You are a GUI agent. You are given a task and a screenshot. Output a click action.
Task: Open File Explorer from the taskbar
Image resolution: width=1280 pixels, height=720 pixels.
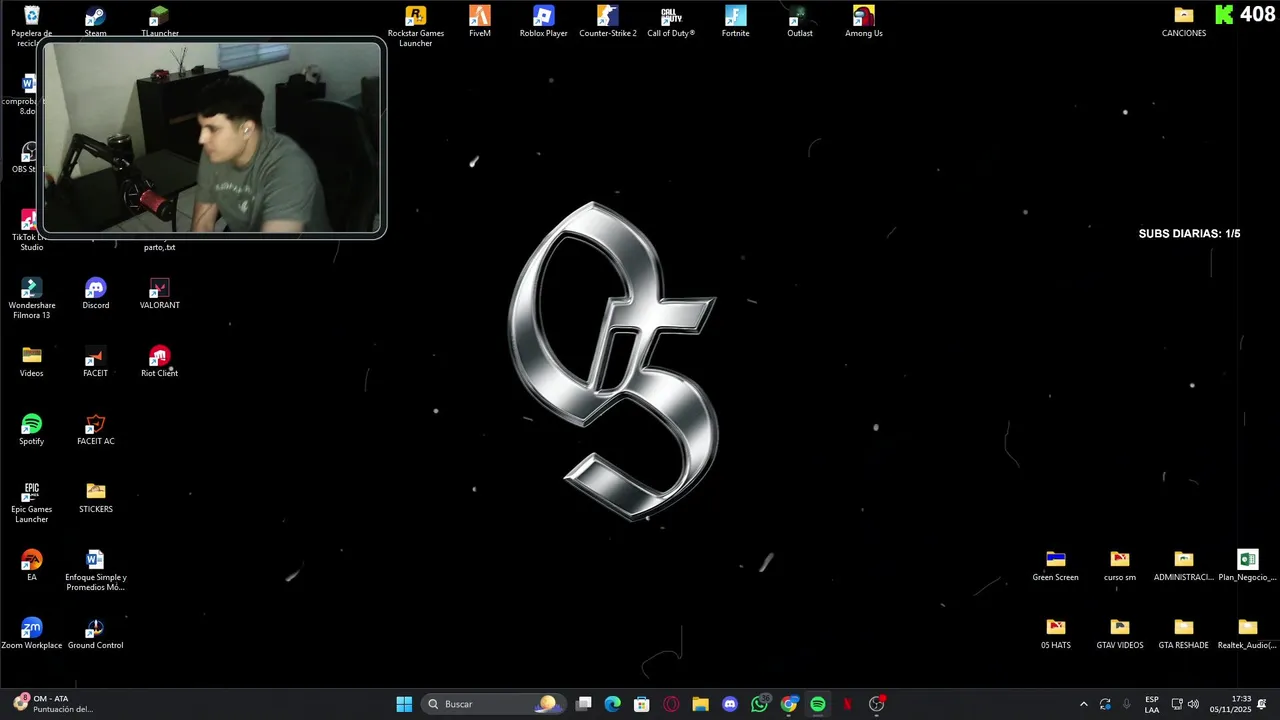tap(700, 704)
